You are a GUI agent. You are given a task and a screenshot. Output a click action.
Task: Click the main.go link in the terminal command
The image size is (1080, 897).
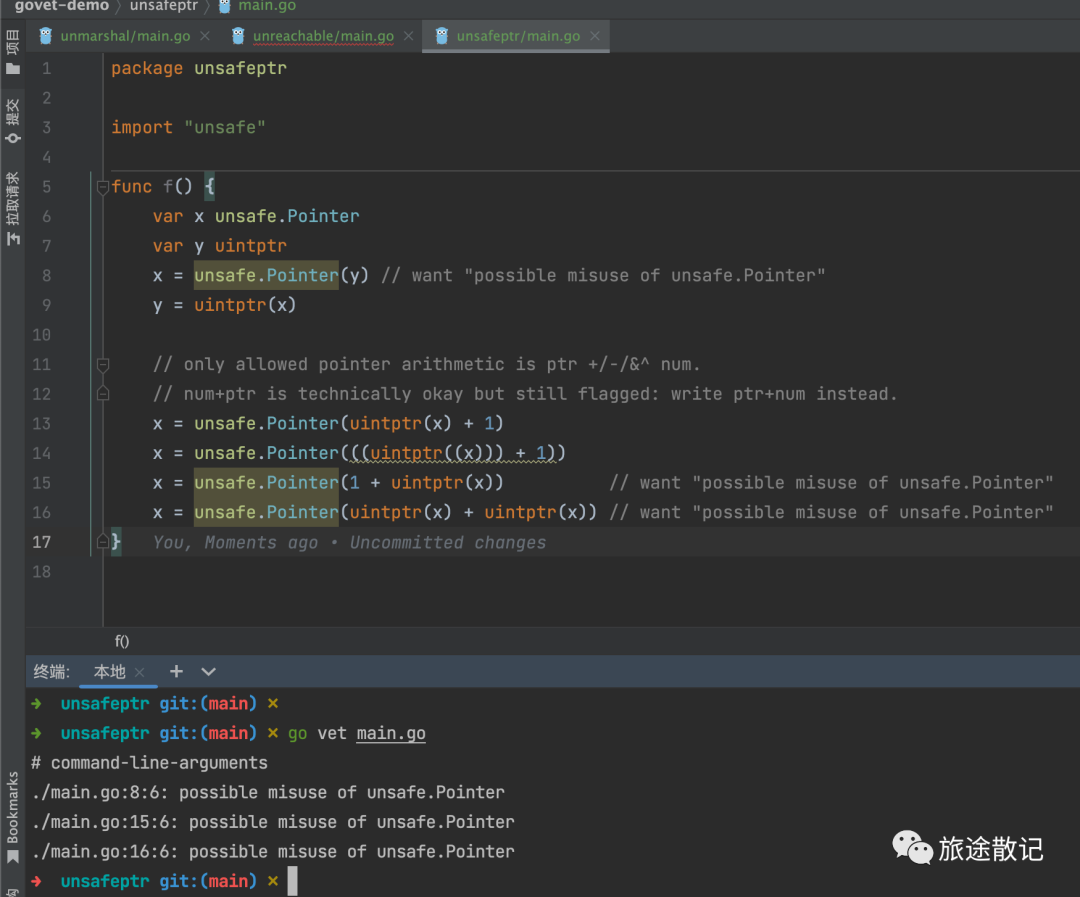coord(391,733)
